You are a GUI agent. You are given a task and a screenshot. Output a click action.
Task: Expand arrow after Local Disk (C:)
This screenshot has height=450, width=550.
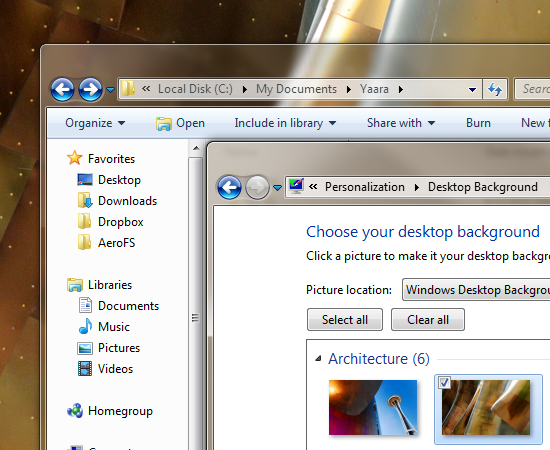pos(245,90)
